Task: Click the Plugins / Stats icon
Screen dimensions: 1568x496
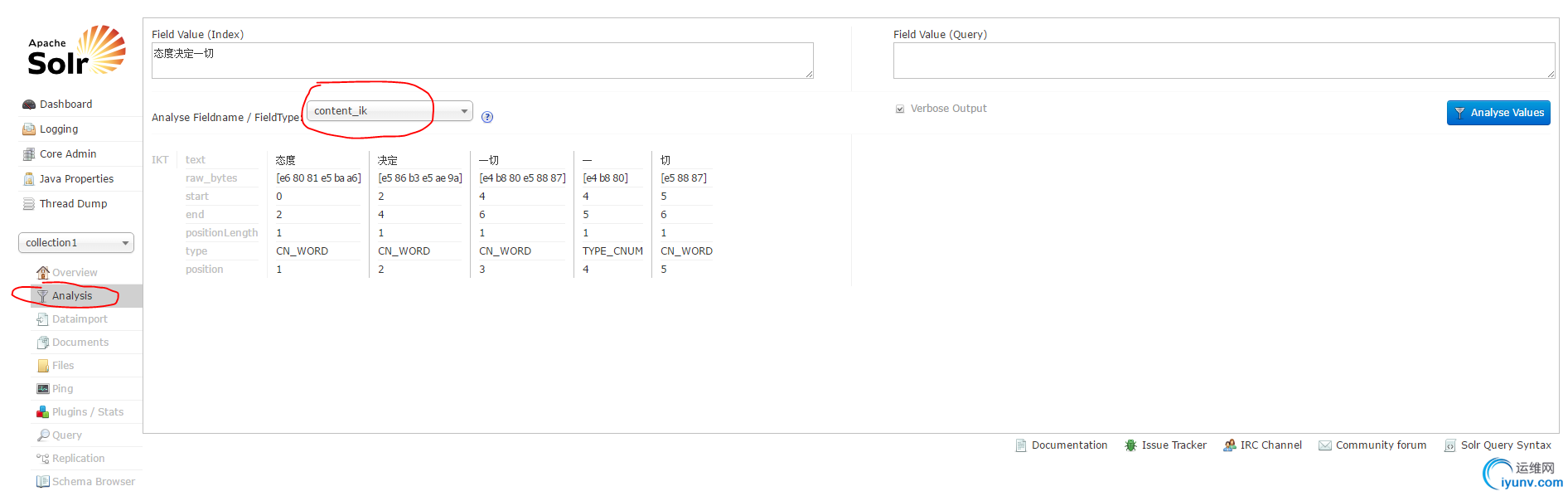Action: pos(42,412)
